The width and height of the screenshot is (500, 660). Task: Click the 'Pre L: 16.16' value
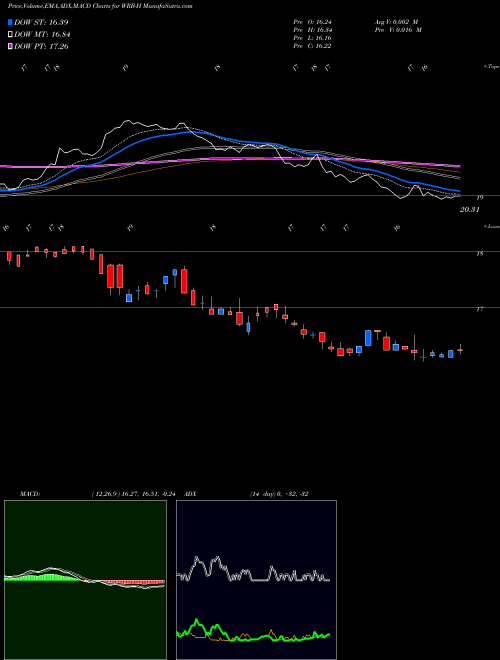[x=313, y=38]
